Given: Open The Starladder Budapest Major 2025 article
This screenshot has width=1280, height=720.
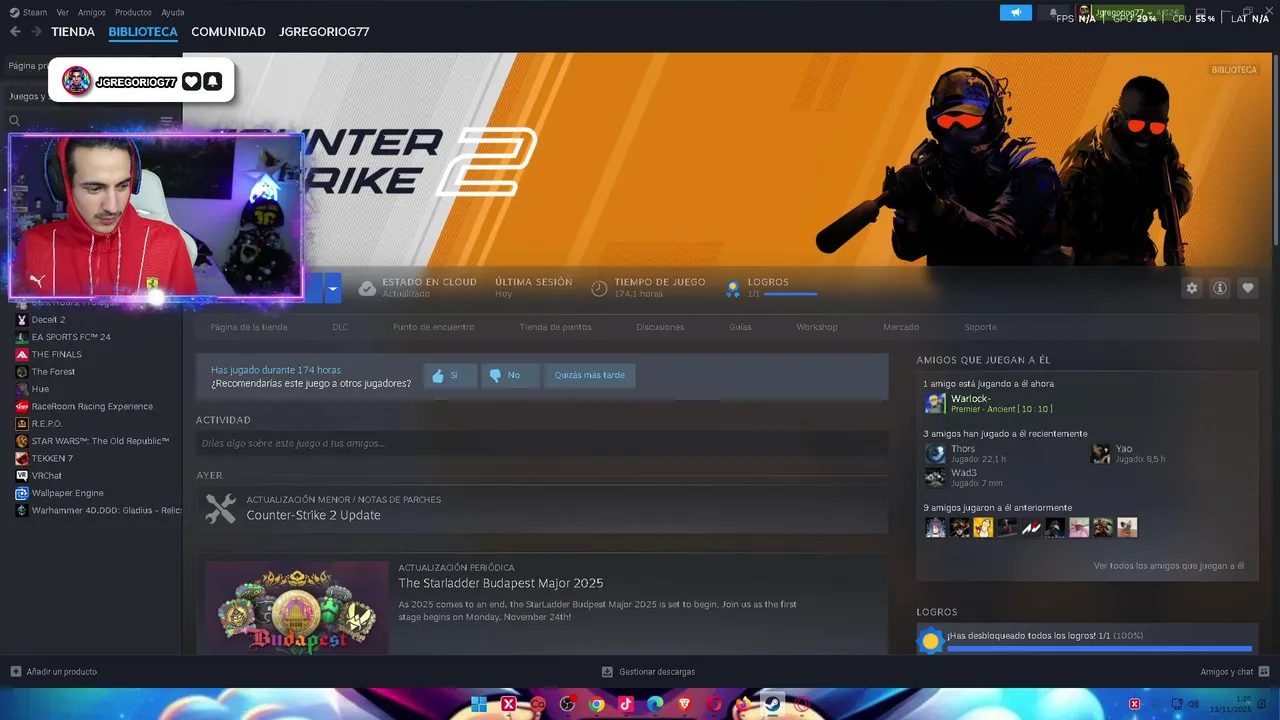Looking at the screenshot, I should coord(501,583).
